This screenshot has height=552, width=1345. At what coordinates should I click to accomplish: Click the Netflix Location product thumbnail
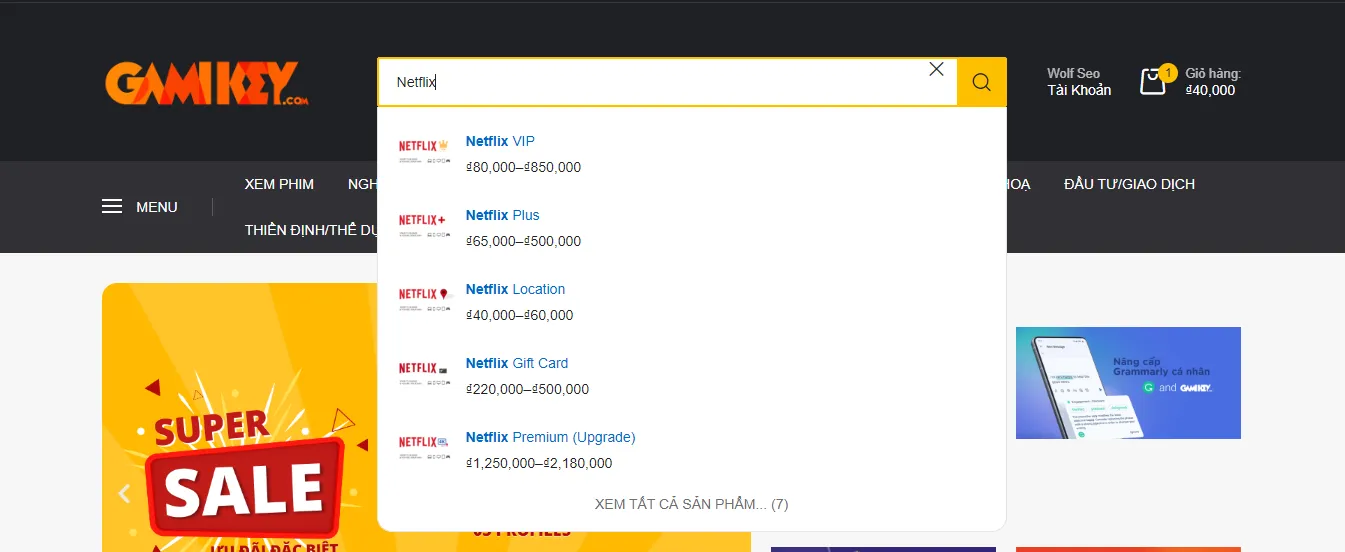pyautogui.click(x=424, y=301)
